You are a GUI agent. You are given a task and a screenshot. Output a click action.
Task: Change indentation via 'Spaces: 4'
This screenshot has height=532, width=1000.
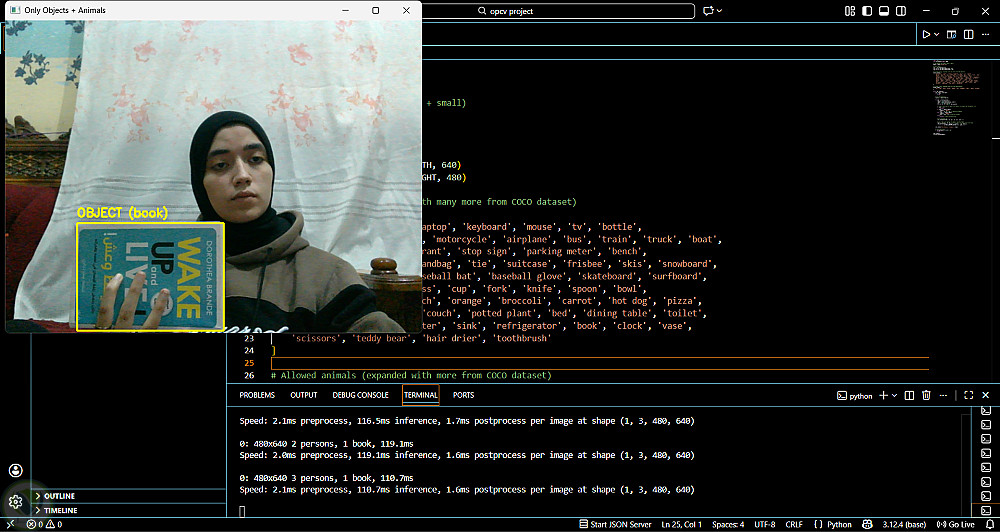pos(728,524)
